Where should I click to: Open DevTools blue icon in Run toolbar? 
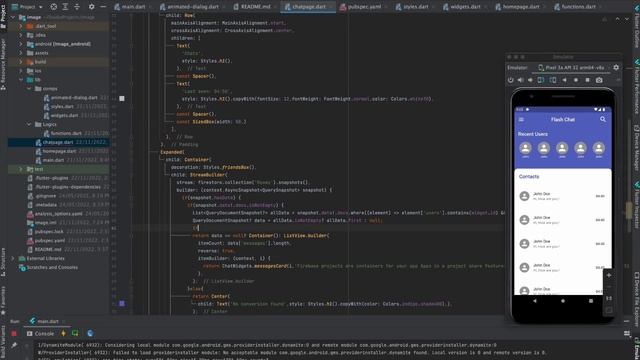point(90,333)
